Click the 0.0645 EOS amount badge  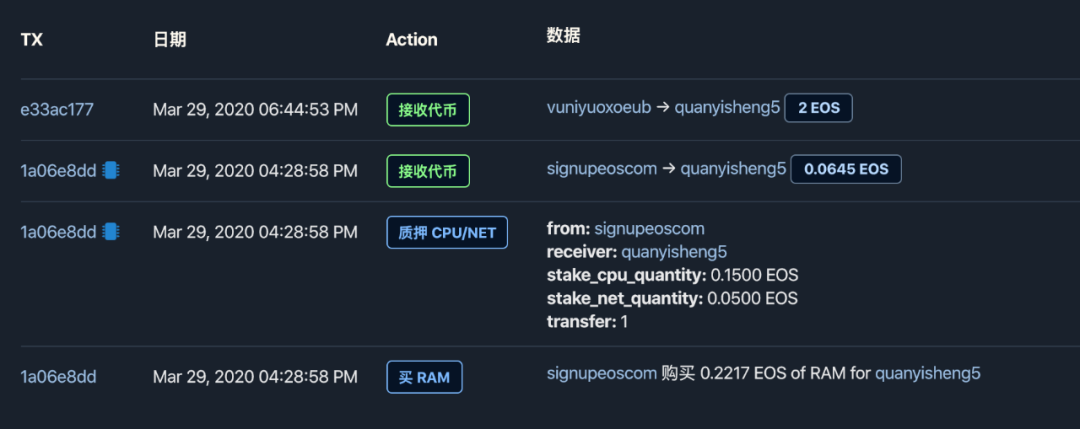846,169
